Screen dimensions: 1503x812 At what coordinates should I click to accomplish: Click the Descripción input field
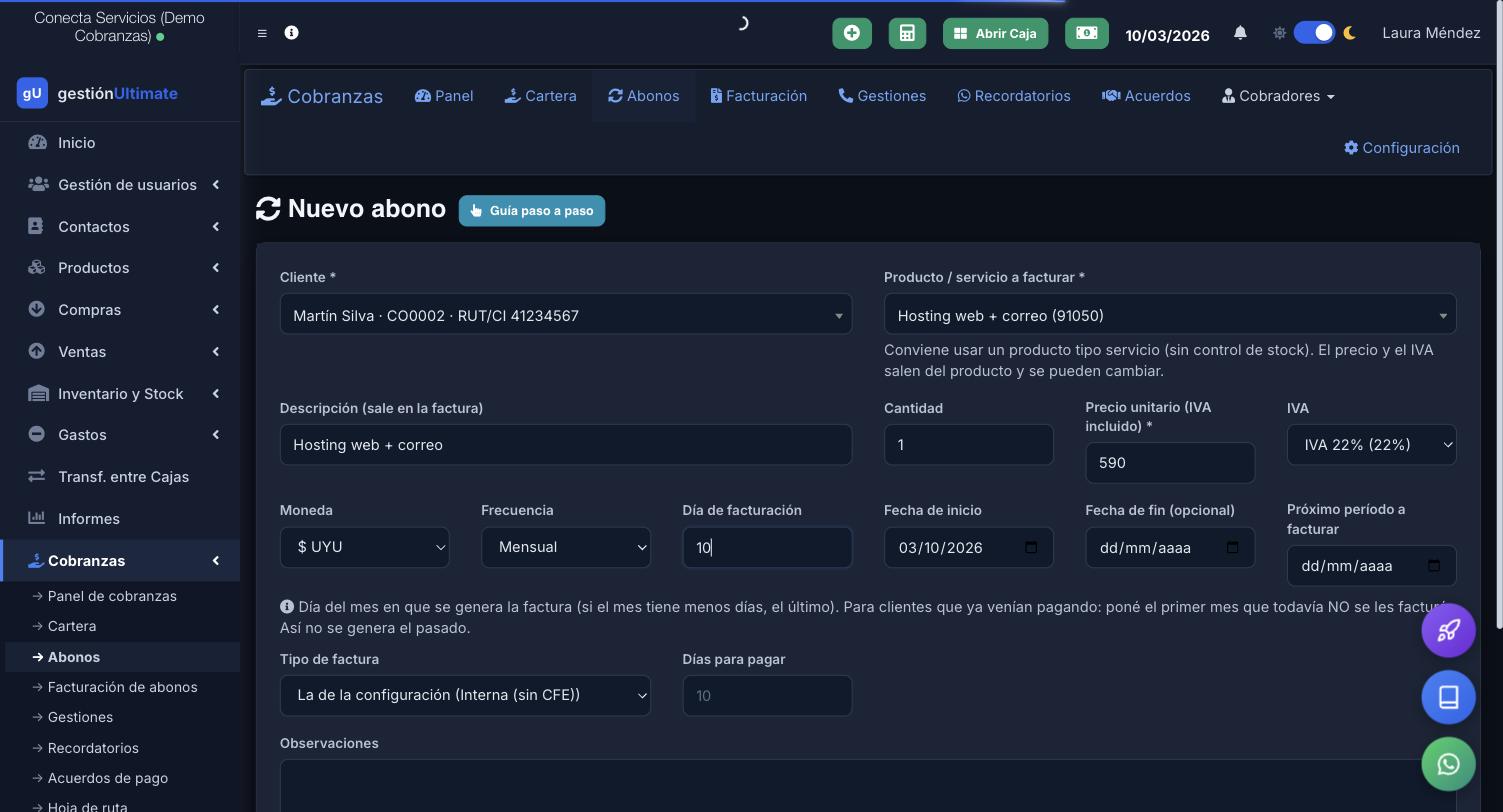566,445
